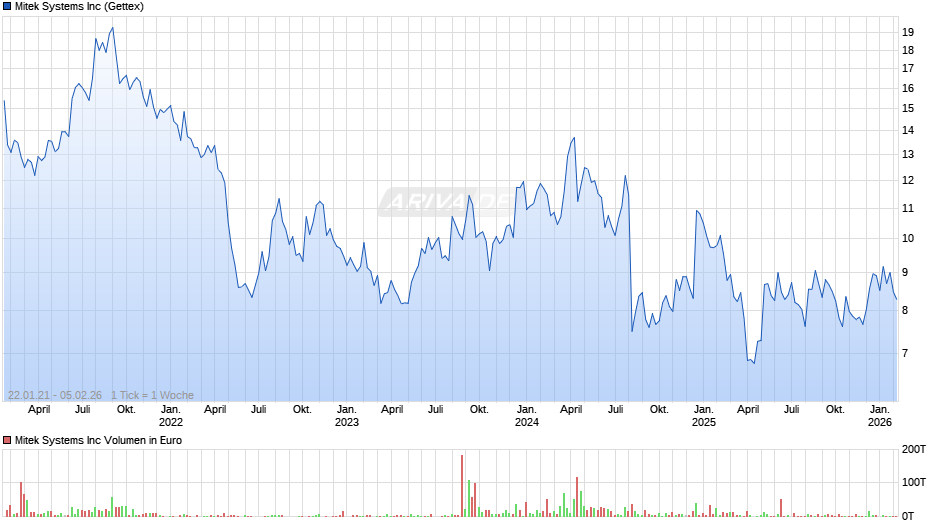Click price axis label 10
Screen dimensions: 940x526
click(x=908, y=238)
